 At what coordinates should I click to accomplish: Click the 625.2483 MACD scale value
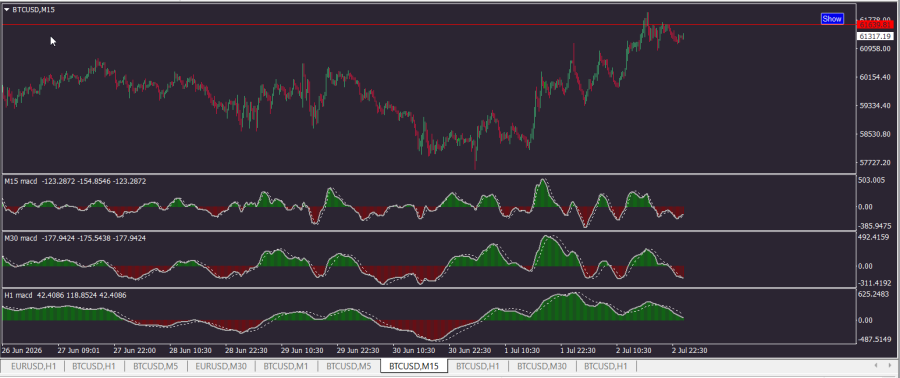[x=875, y=294]
